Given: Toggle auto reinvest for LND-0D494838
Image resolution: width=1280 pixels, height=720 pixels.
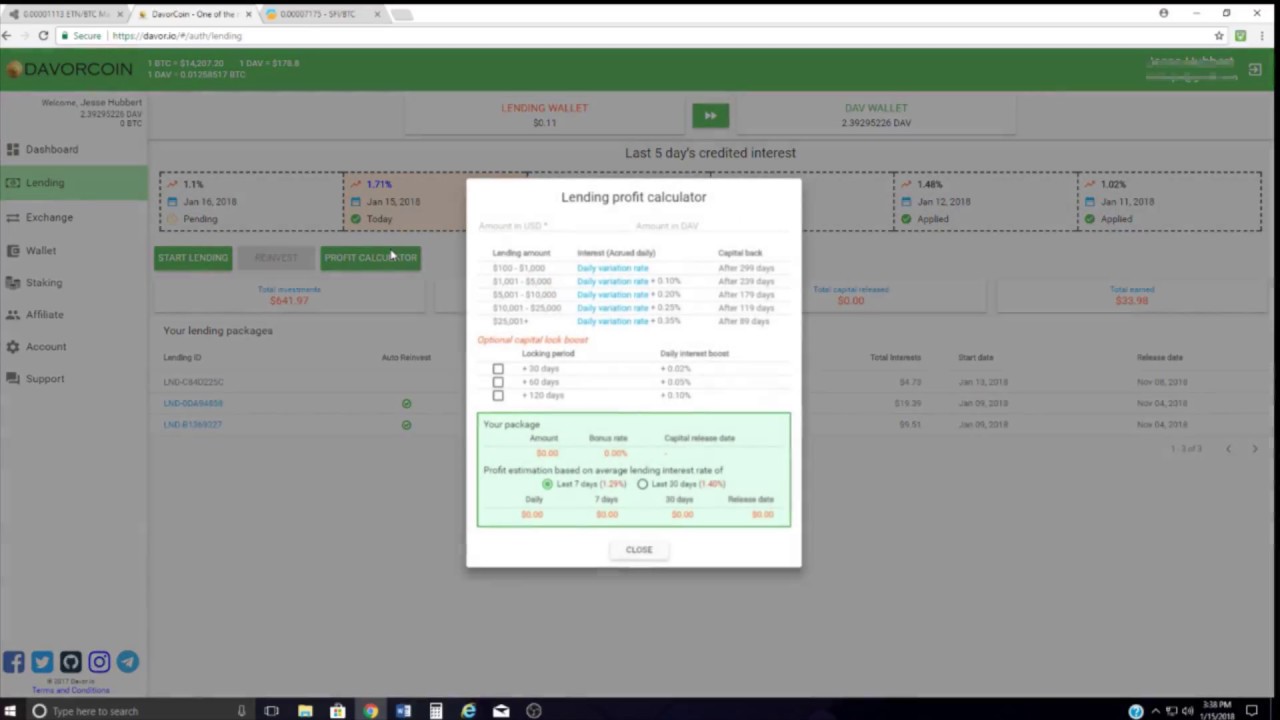Looking at the screenshot, I should pos(406,403).
